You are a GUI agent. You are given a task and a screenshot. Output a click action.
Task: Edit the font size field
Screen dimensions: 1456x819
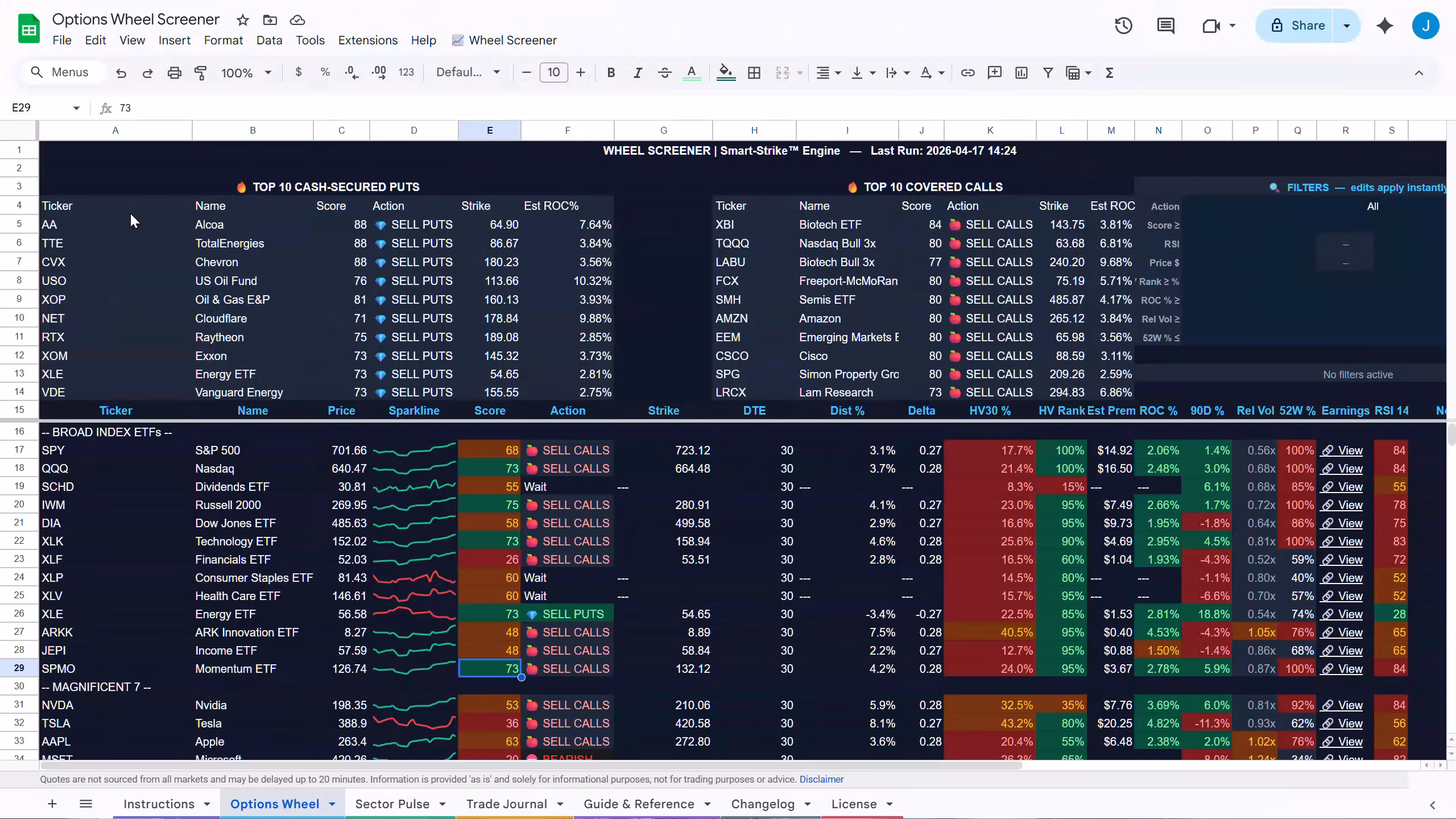pyautogui.click(x=553, y=72)
